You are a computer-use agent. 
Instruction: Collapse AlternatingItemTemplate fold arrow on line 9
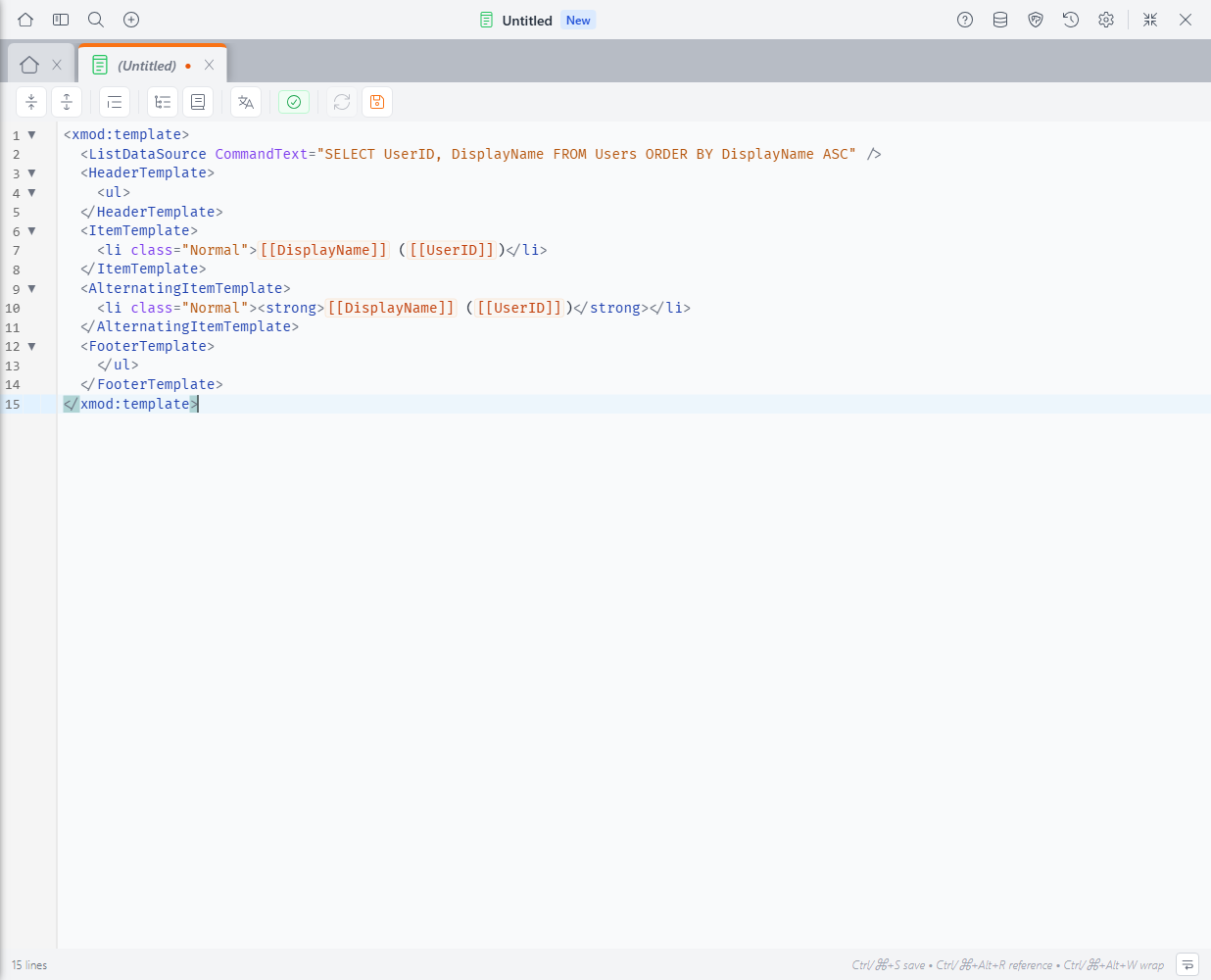[x=31, y=289]
